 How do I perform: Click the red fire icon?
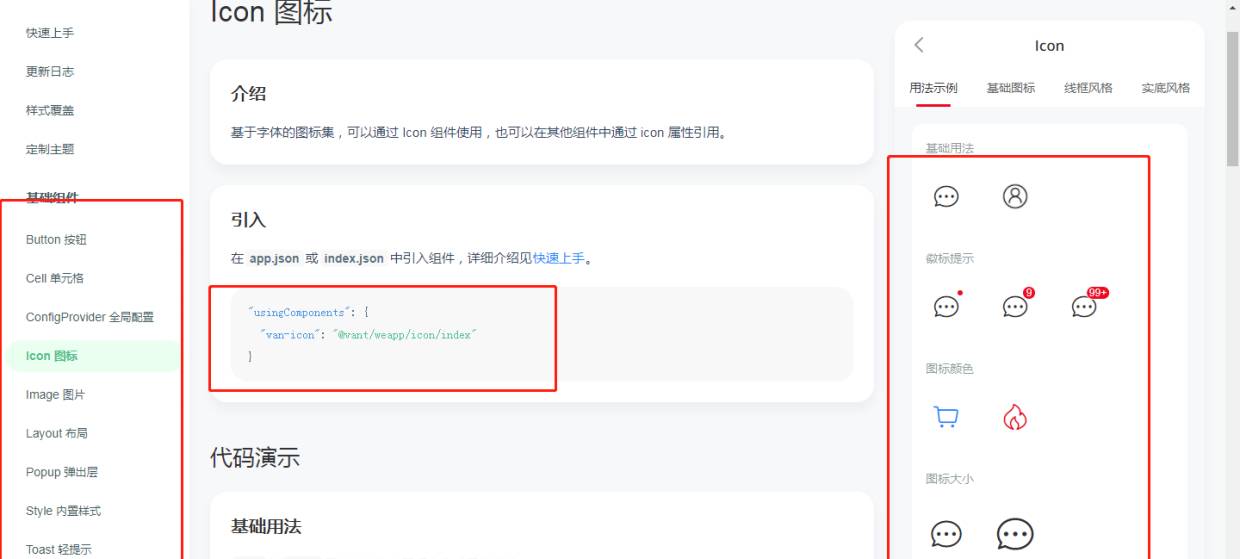coord(1015,417)
